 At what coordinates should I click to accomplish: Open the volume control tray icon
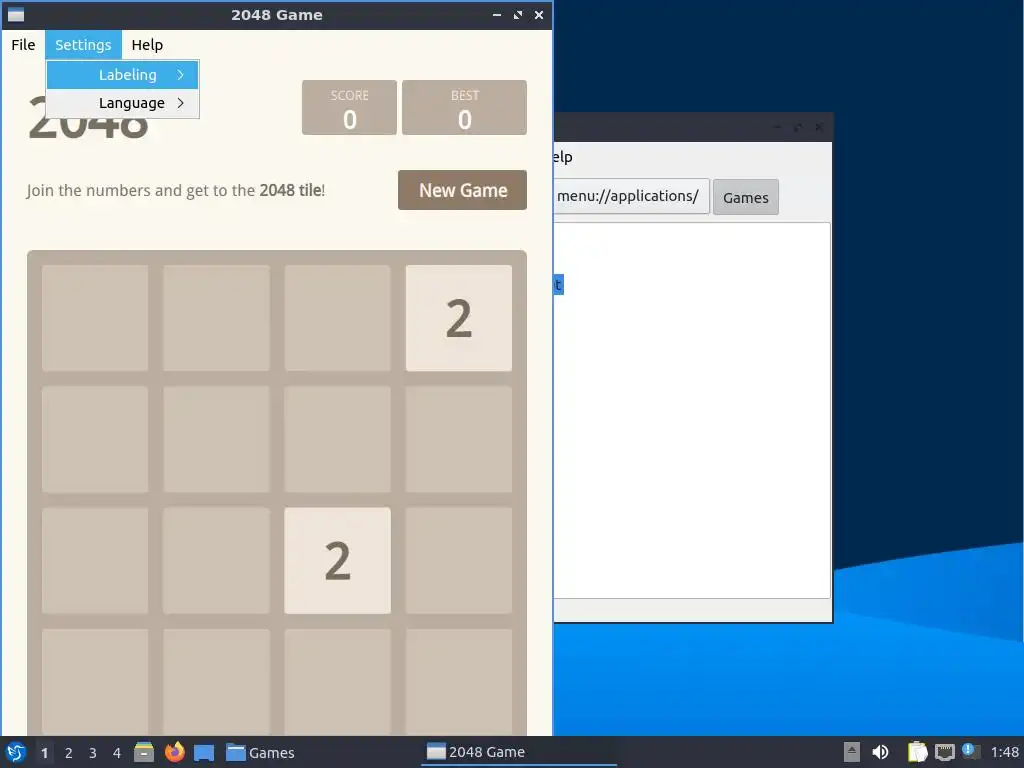point(880,752)
